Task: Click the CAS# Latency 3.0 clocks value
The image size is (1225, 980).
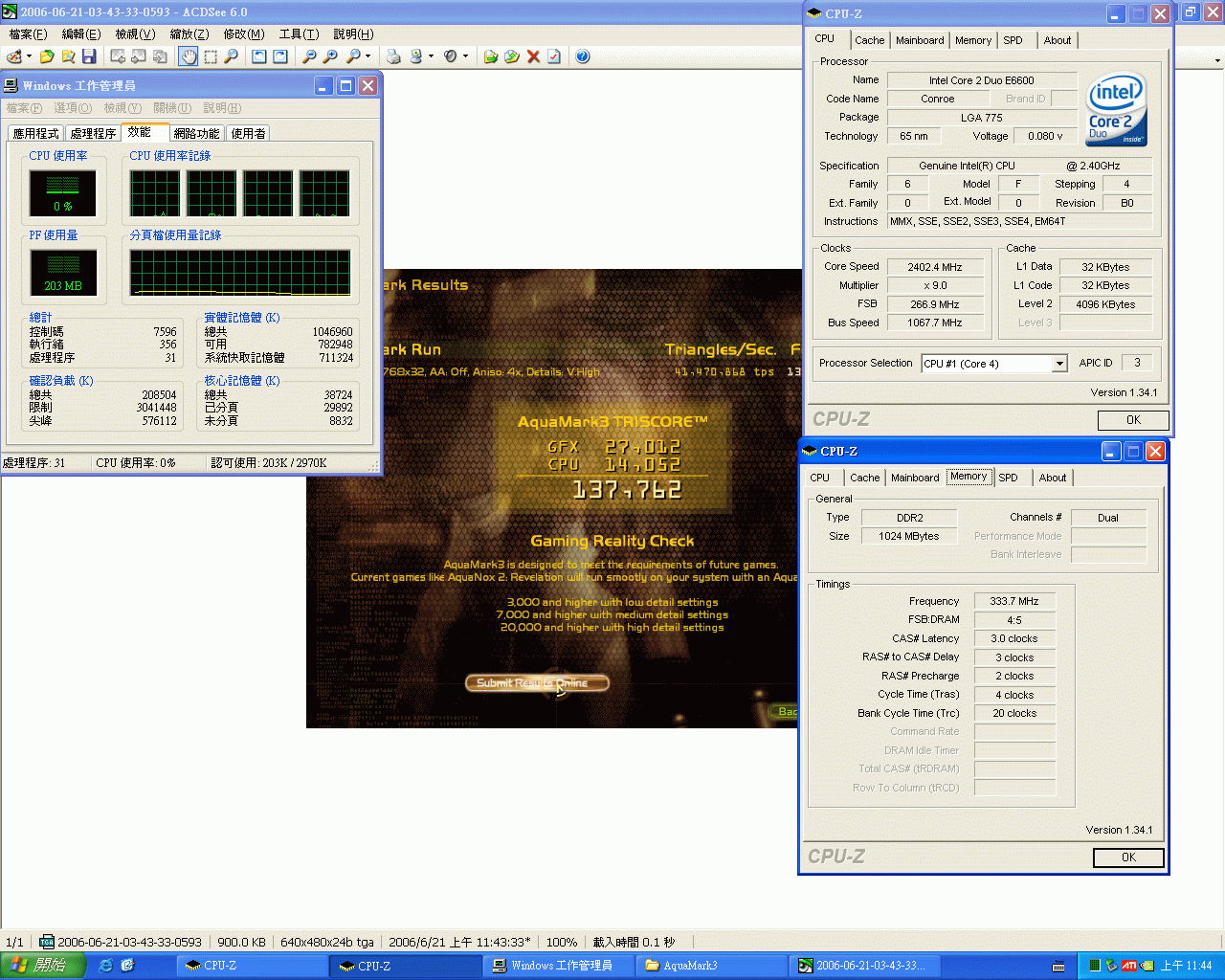Action: pos(1014,638)
